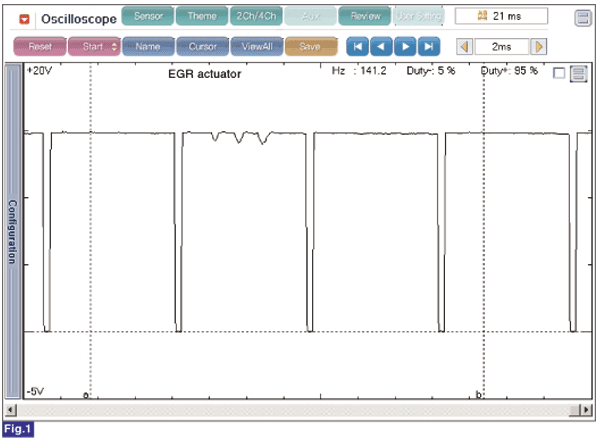Click the red dropdown icon beside Oscilloscope

pos(24,19)
